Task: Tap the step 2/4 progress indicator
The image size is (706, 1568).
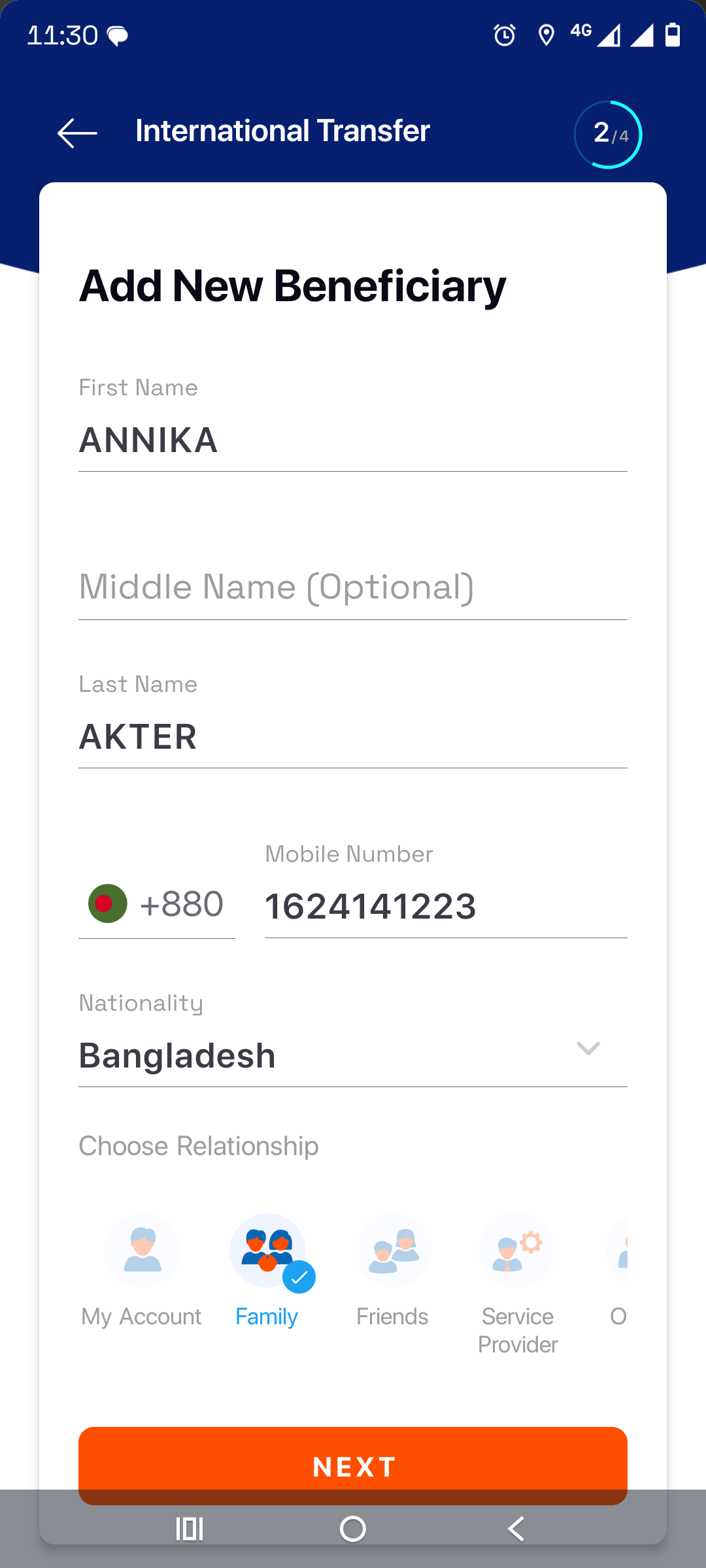Action: (x=608, y=135)
